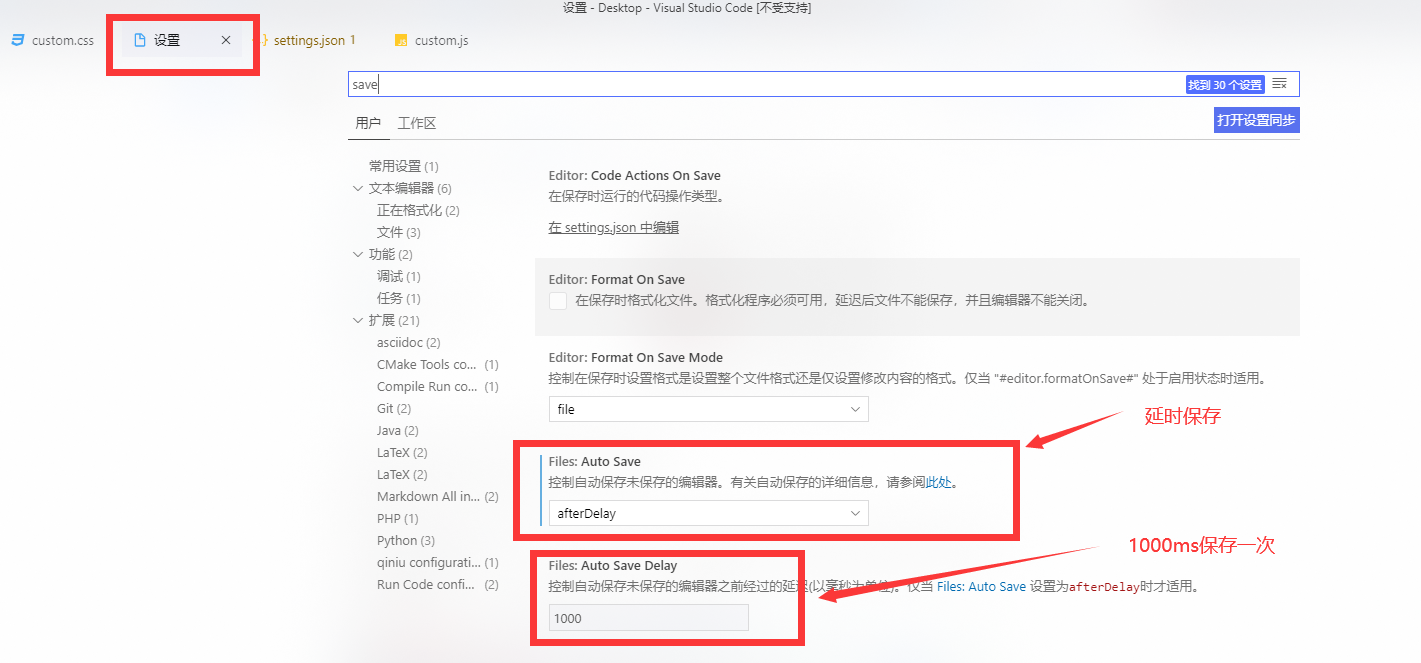
Task: Switch to the 用户 tab
Action: point(369,122)
